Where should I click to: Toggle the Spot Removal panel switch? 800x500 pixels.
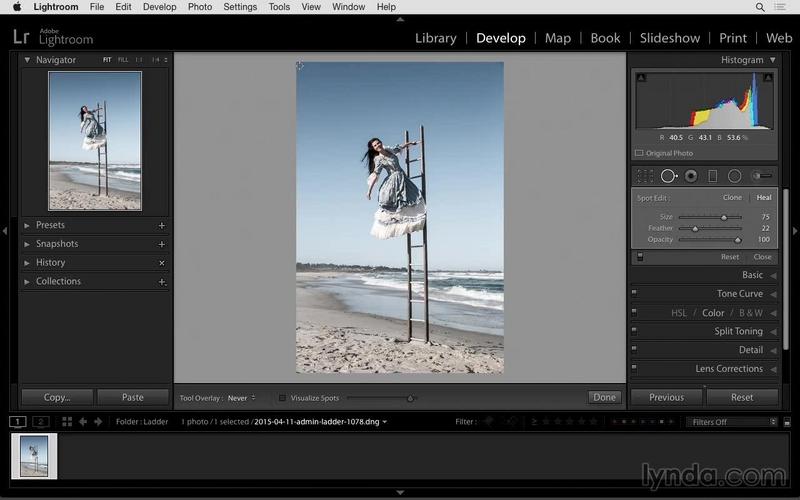coord(640,257)
